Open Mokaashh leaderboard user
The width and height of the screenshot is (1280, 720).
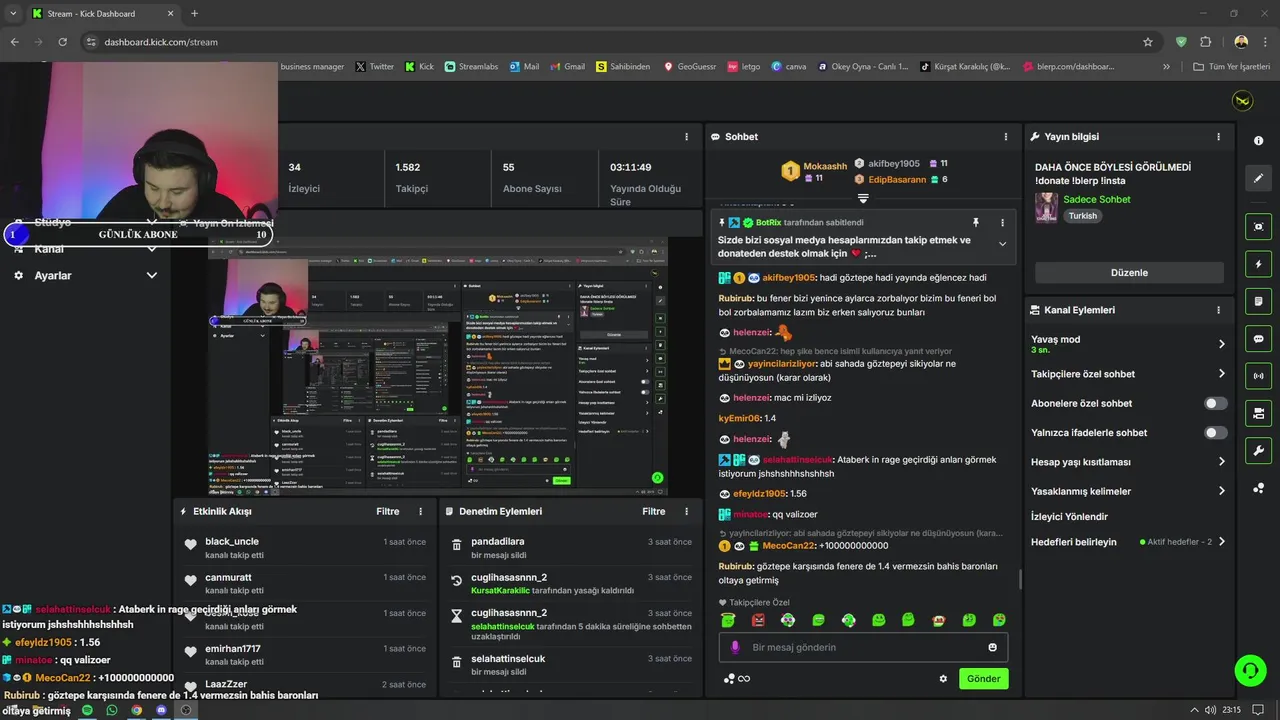point(826,167)
